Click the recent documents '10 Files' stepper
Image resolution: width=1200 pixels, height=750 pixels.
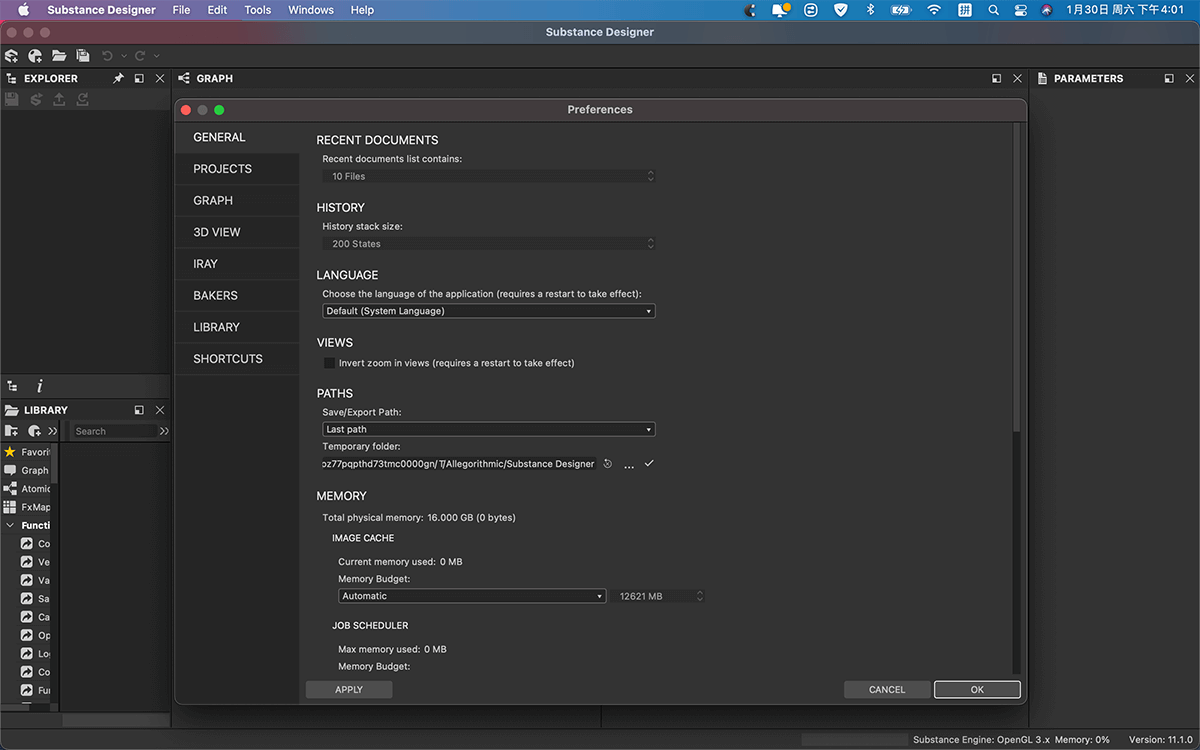(651, 176)
